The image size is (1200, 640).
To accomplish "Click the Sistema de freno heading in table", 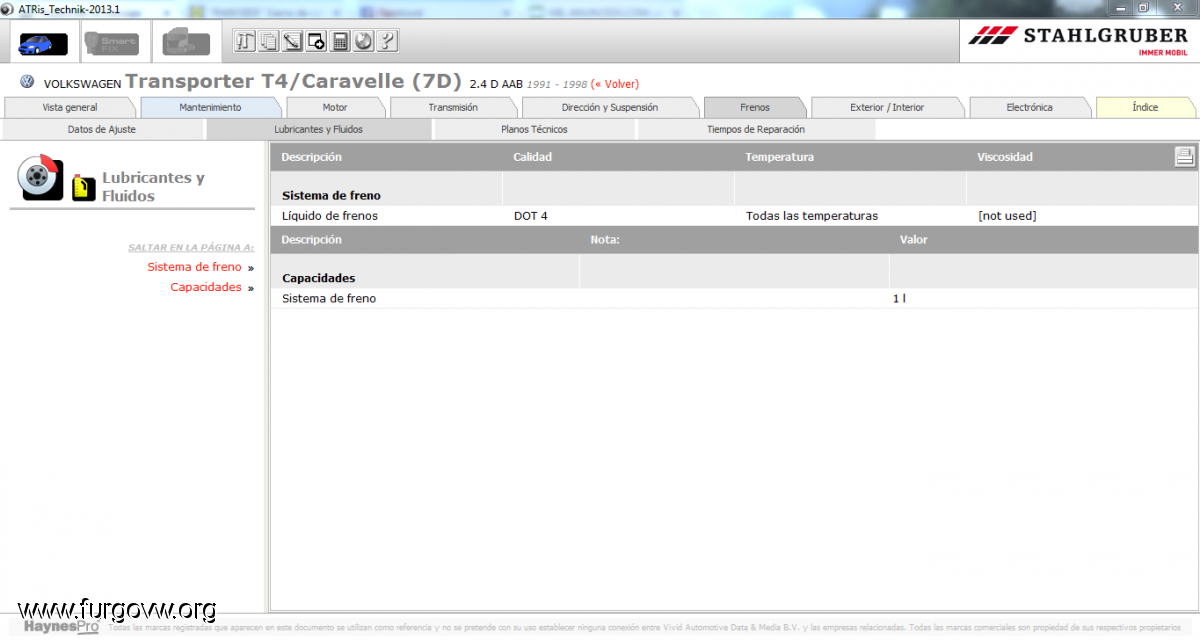I will pyautogui.click(x=331, y=196).
